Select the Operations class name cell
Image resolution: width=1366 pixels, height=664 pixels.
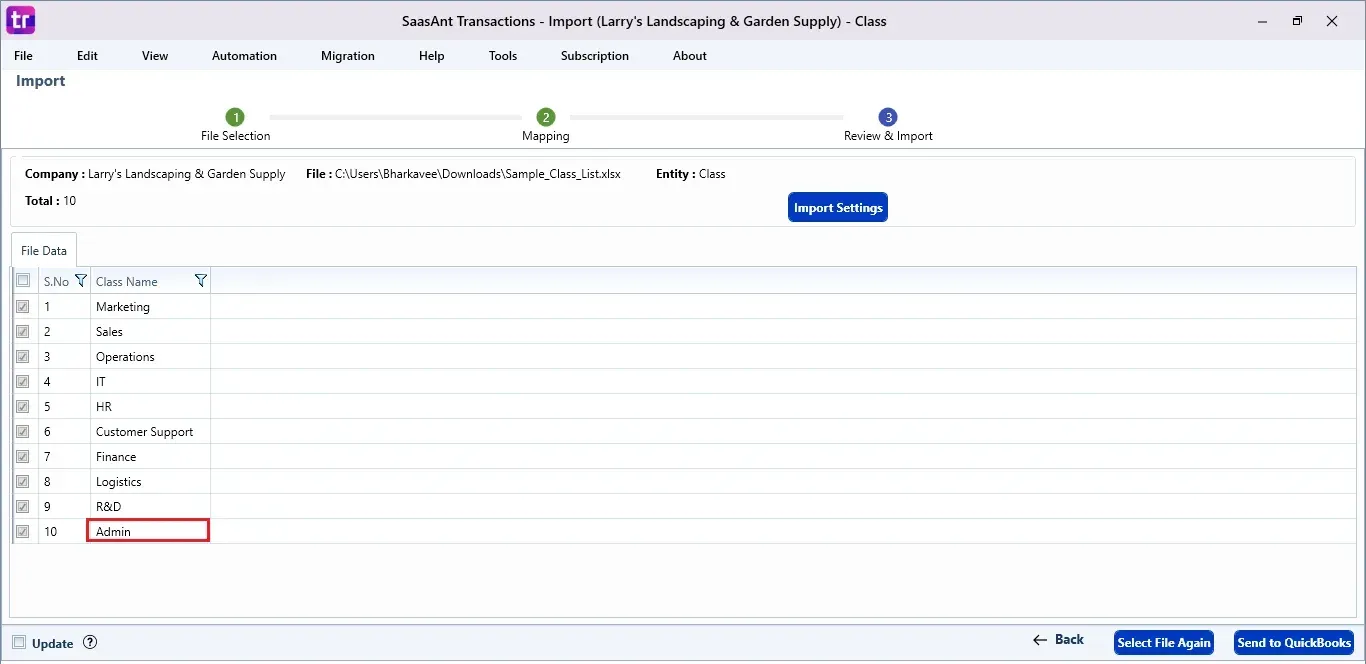(150, 357)
